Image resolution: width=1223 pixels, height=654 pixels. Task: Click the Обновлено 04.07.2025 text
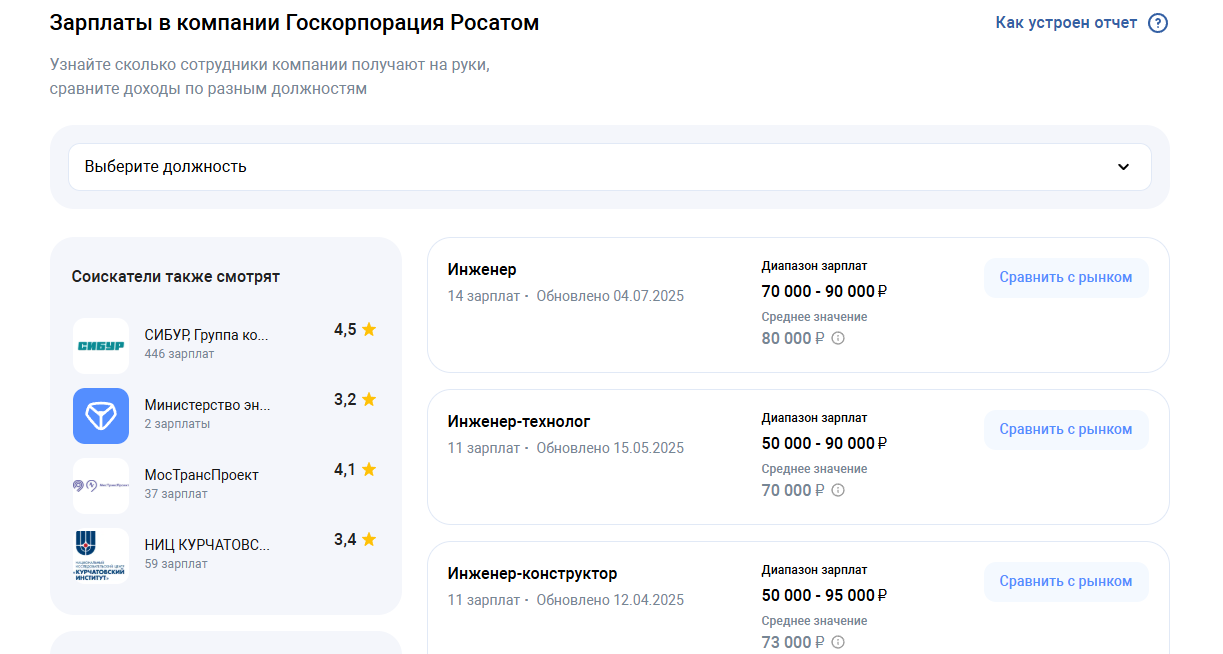point(610,296)
